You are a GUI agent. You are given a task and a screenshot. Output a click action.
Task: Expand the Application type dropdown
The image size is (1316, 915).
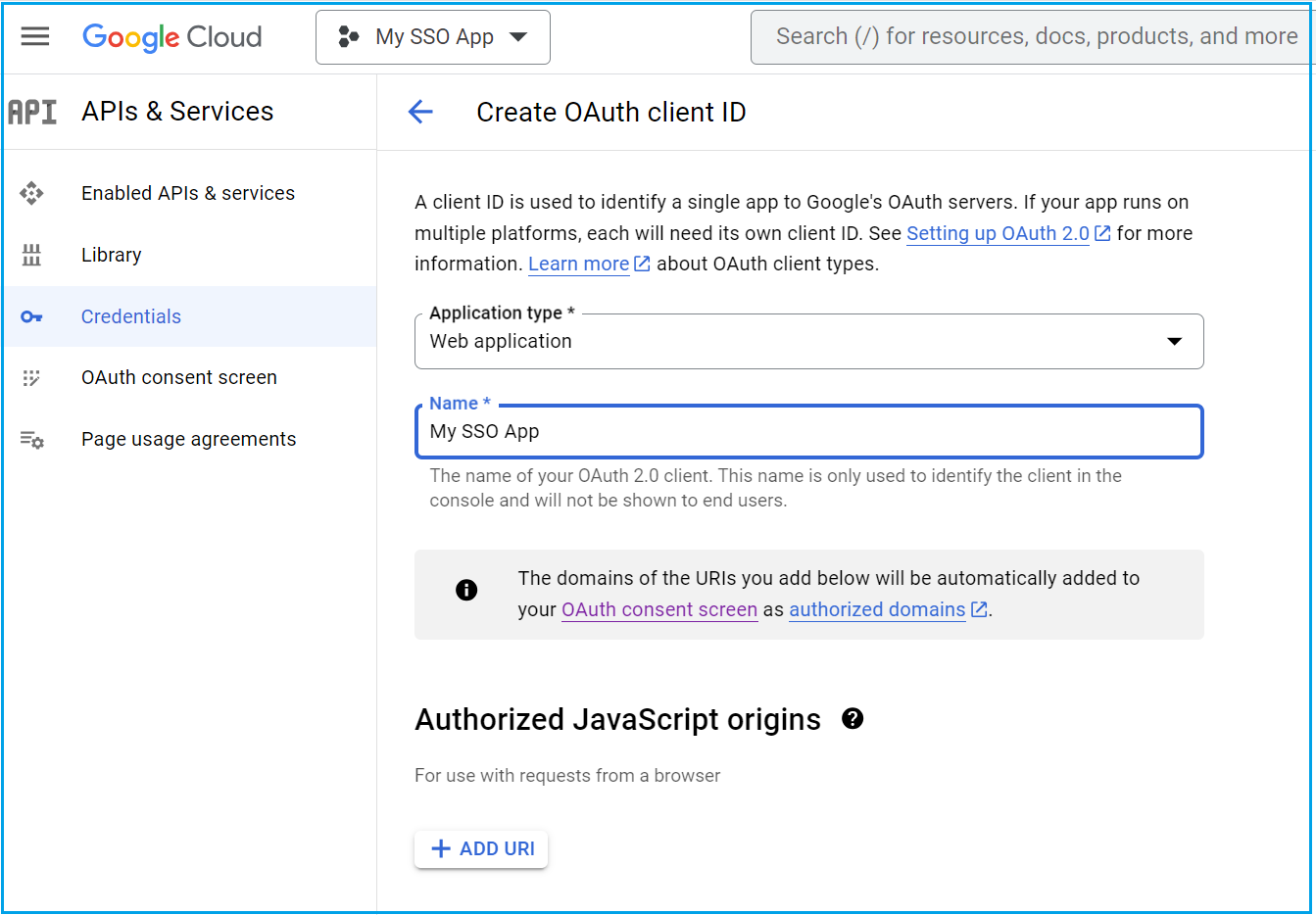point(808,341)
